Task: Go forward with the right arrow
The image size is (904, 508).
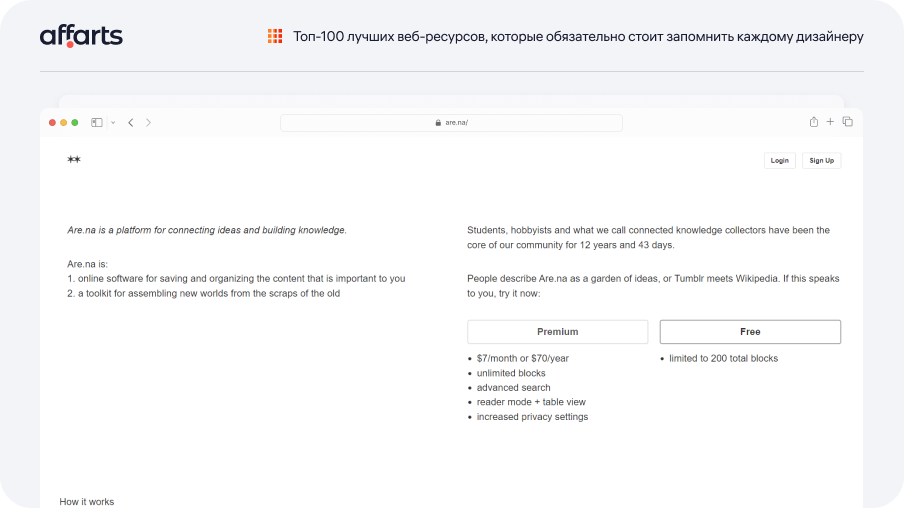Action: coord(148,122)
